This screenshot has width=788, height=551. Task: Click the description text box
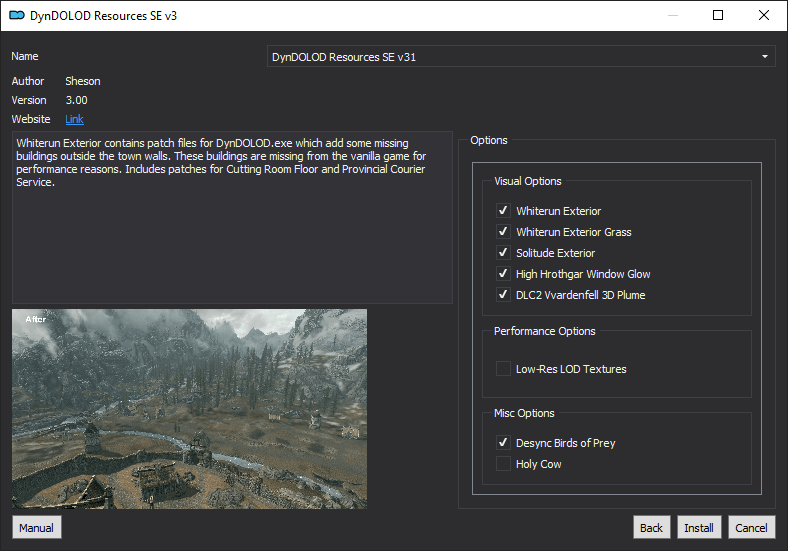tap(232, 218)
